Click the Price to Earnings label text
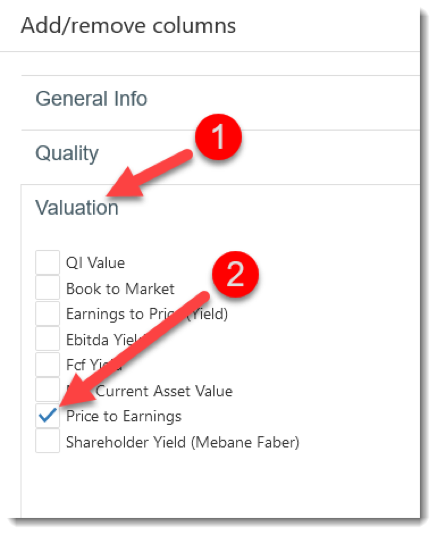 coord(124,416)
